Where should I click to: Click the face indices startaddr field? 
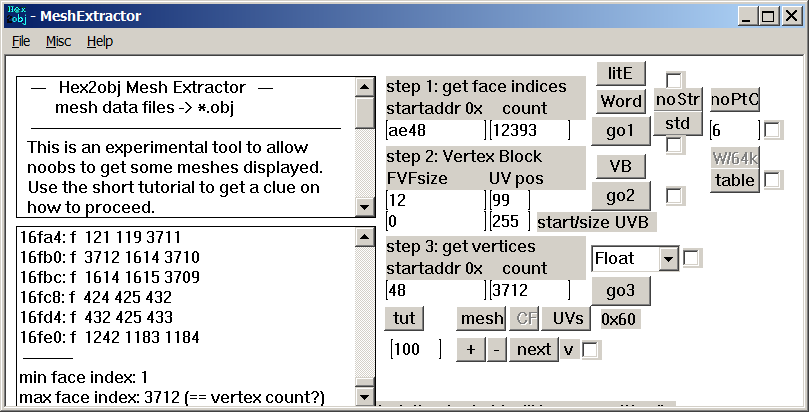click(x=435, y=130)
